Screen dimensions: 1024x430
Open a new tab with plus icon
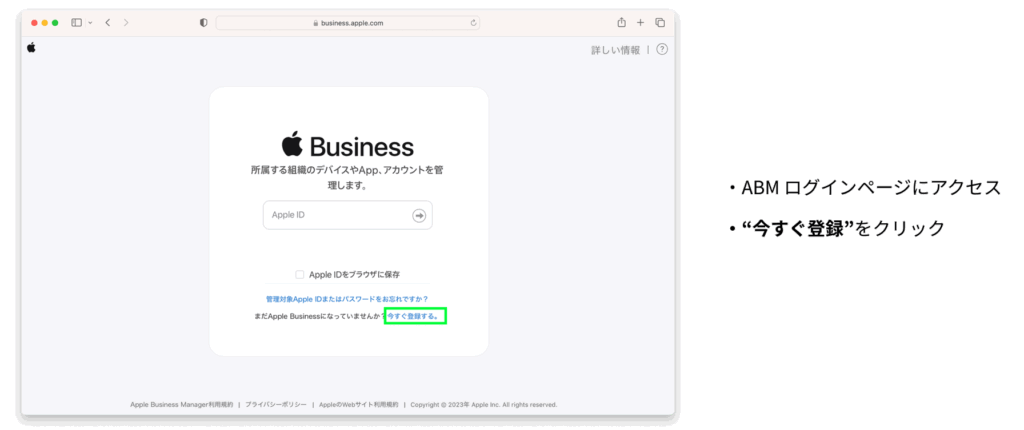click(641, 22)
